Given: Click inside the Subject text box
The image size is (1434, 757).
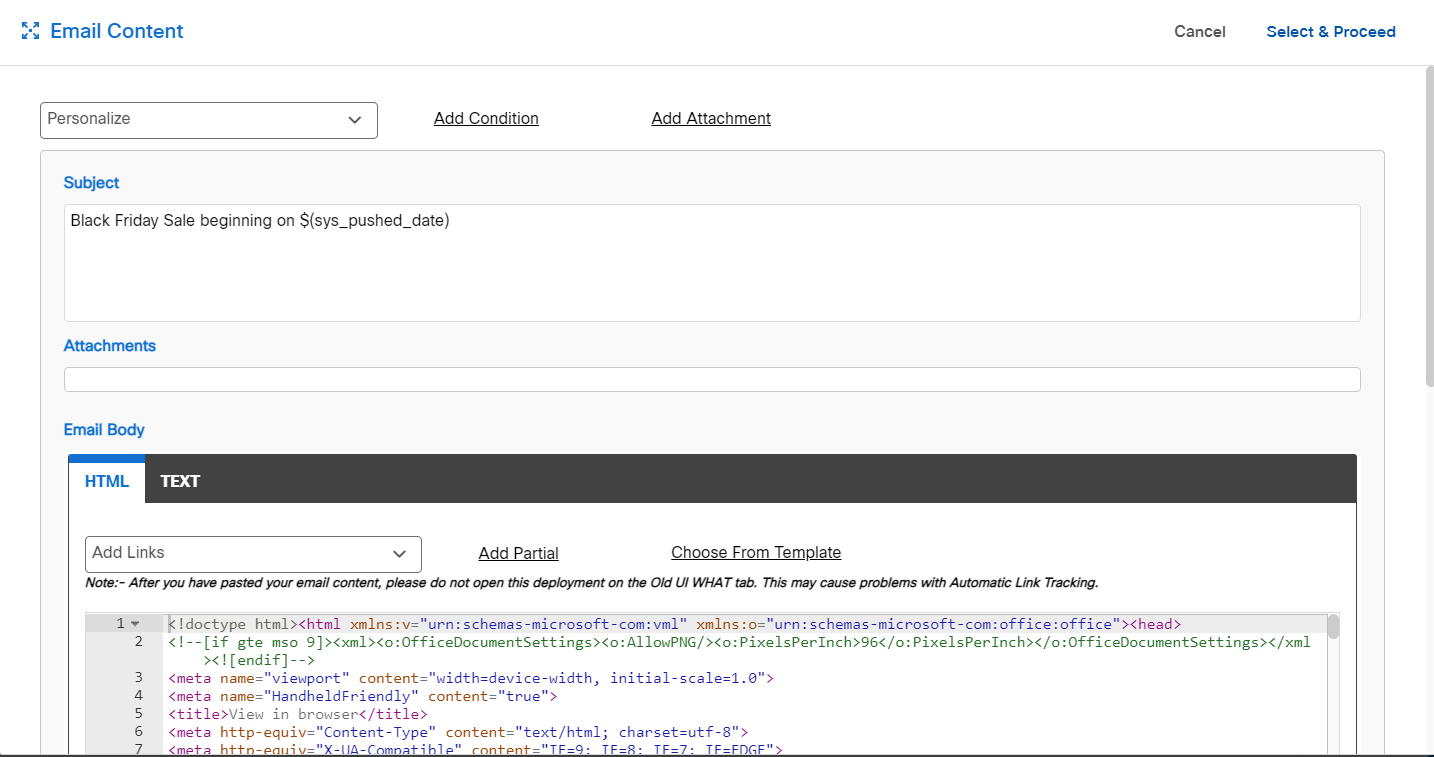Looking at the screenshot, I should tap(712, 263).
